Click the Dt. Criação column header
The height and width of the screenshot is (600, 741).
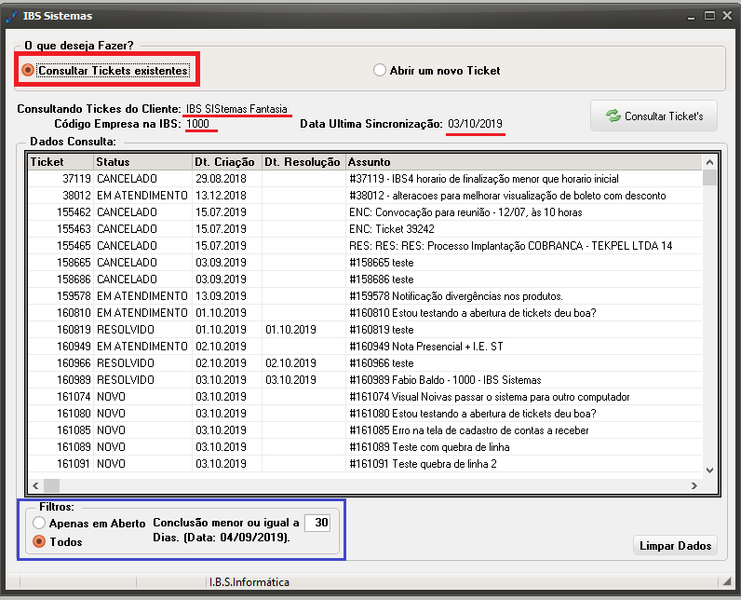tap(227, 162)
